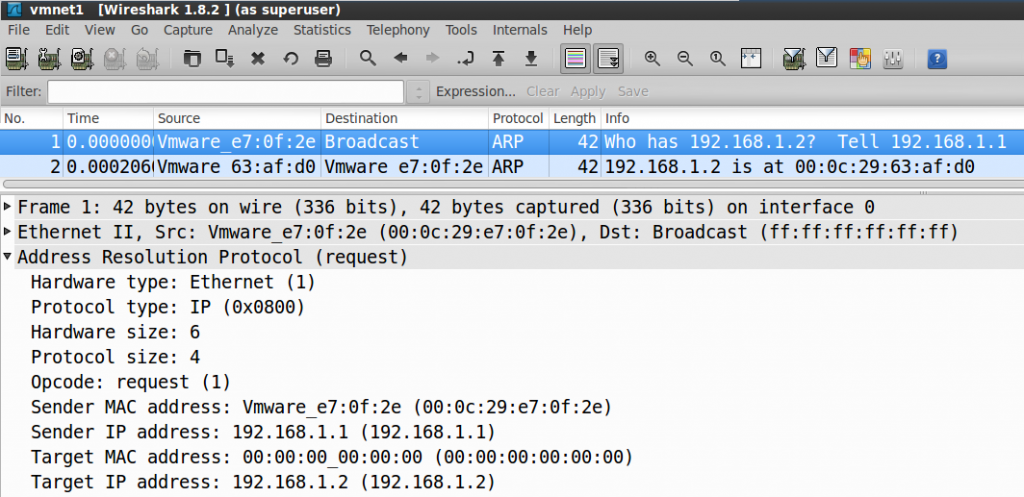This screenshot has height=497, width=1024.
Task: Go to specific packet number icon
Action: coord(466,59)
